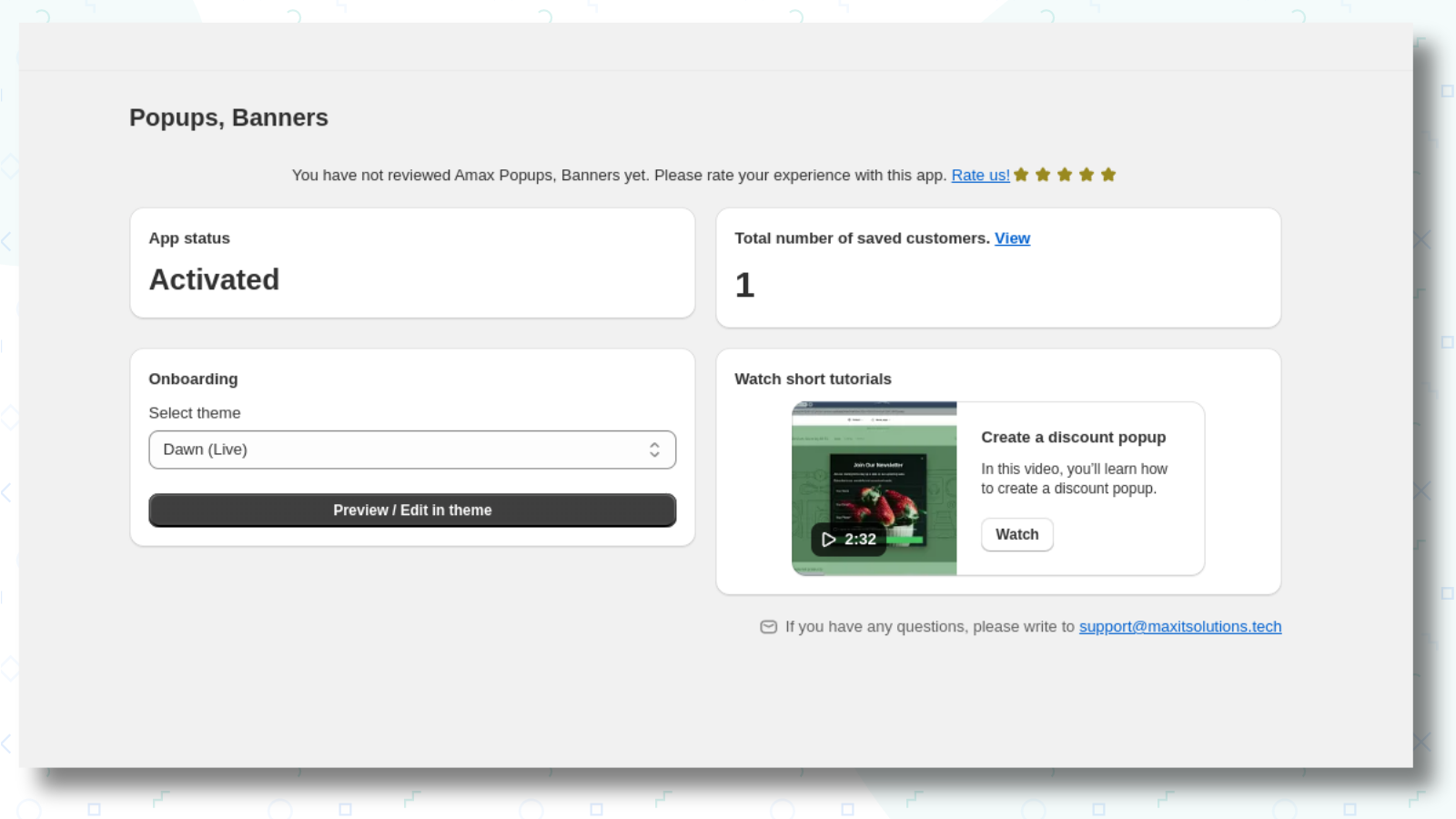Click the "Popups, Banners" page heading
This screenshot has width=1456, height=819.
(x=228, y=118)
